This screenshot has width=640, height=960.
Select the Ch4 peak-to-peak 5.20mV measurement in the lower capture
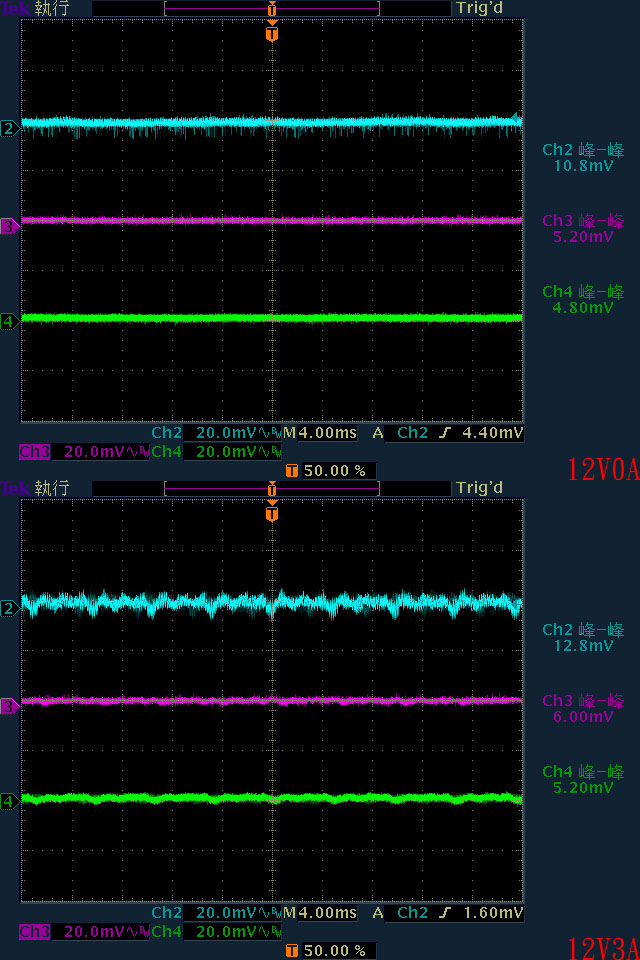(583, 780)
